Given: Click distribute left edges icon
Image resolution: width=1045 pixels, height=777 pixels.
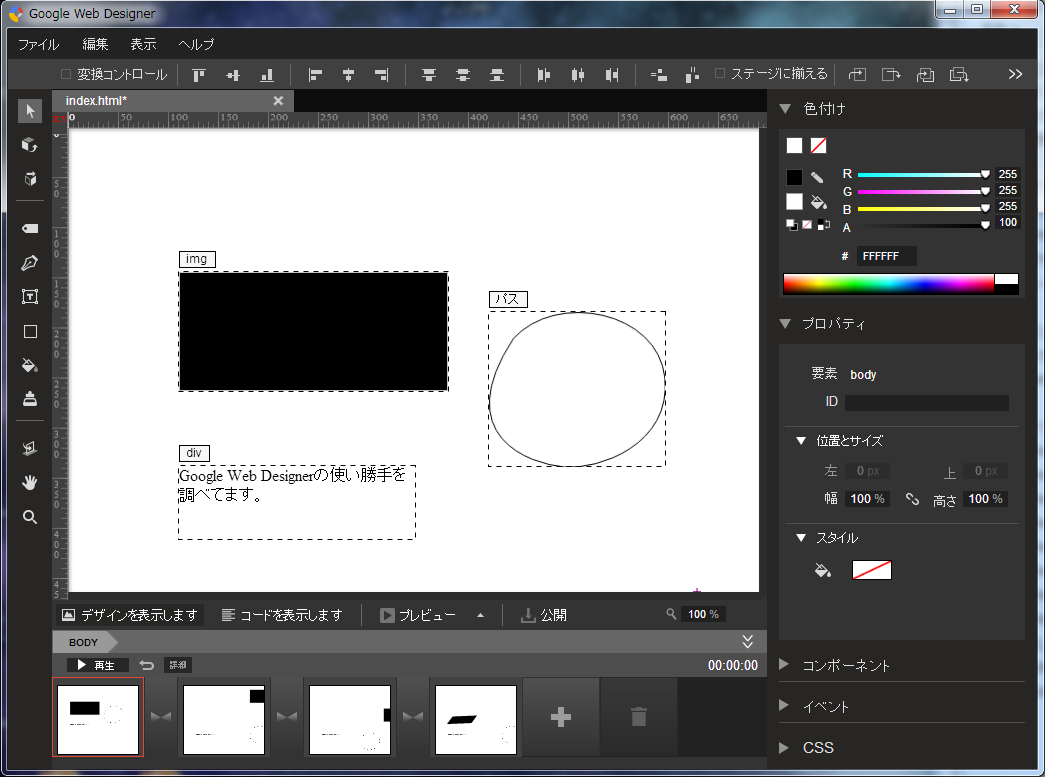Looking at the screenshot, I should (544, 75).
